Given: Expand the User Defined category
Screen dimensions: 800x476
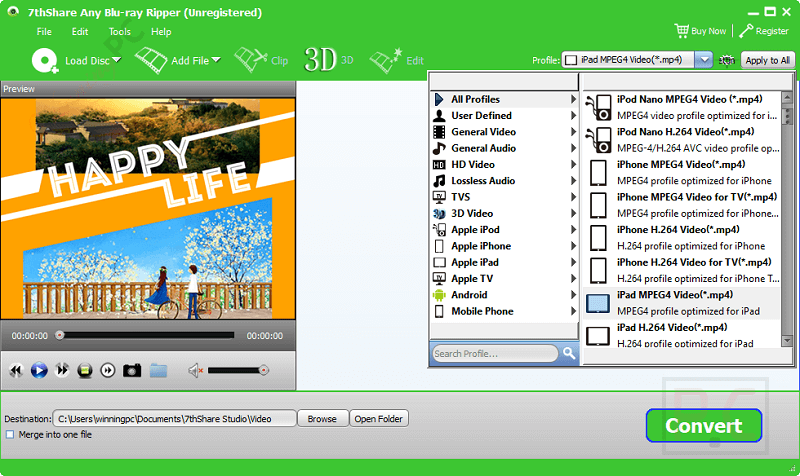Looking at the screenshot, I should [x=505, y=115].
